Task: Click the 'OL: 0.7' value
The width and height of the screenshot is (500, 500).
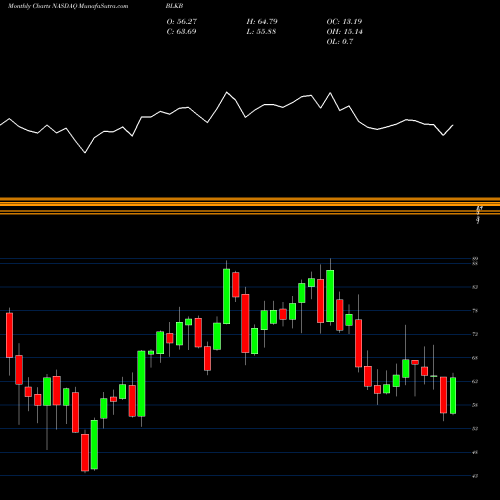Action: [x=340, y=42]
